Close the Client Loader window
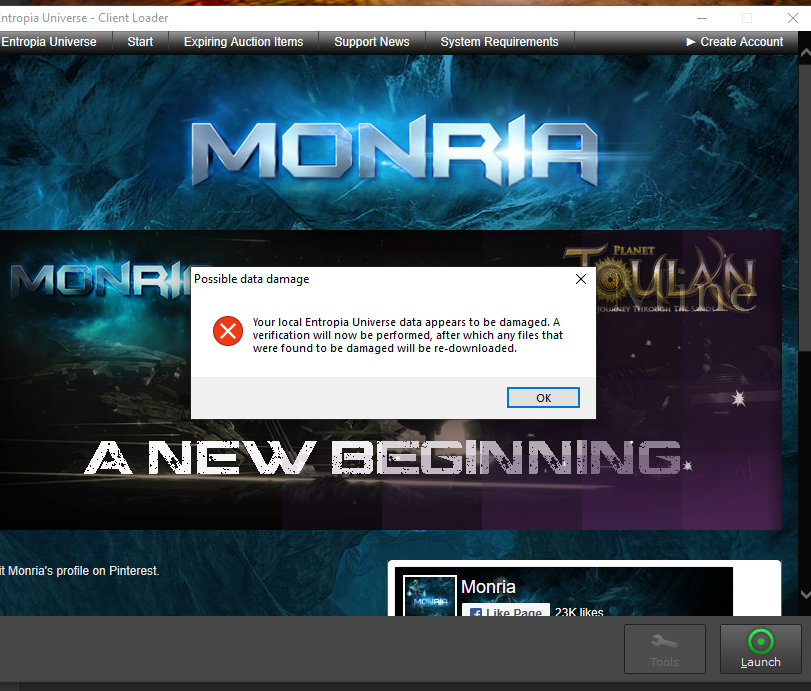Image resolution: width=811 pixels, height=691 pixels. coord(792,18)
